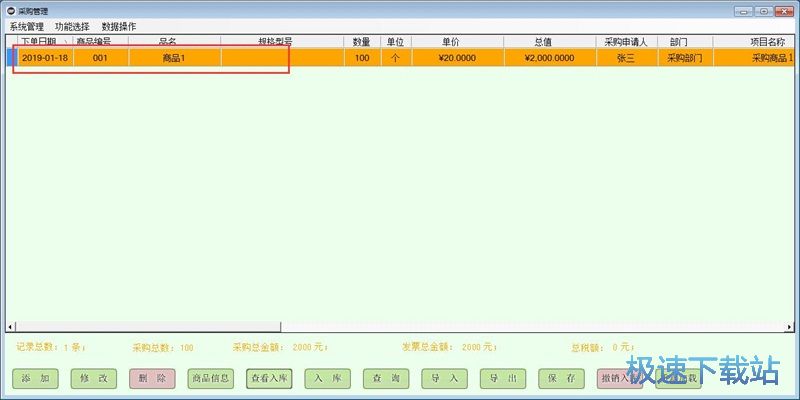Click the 记录总数 status label
Viewport: 800px width, 400px height.
(x=51, y=347)
